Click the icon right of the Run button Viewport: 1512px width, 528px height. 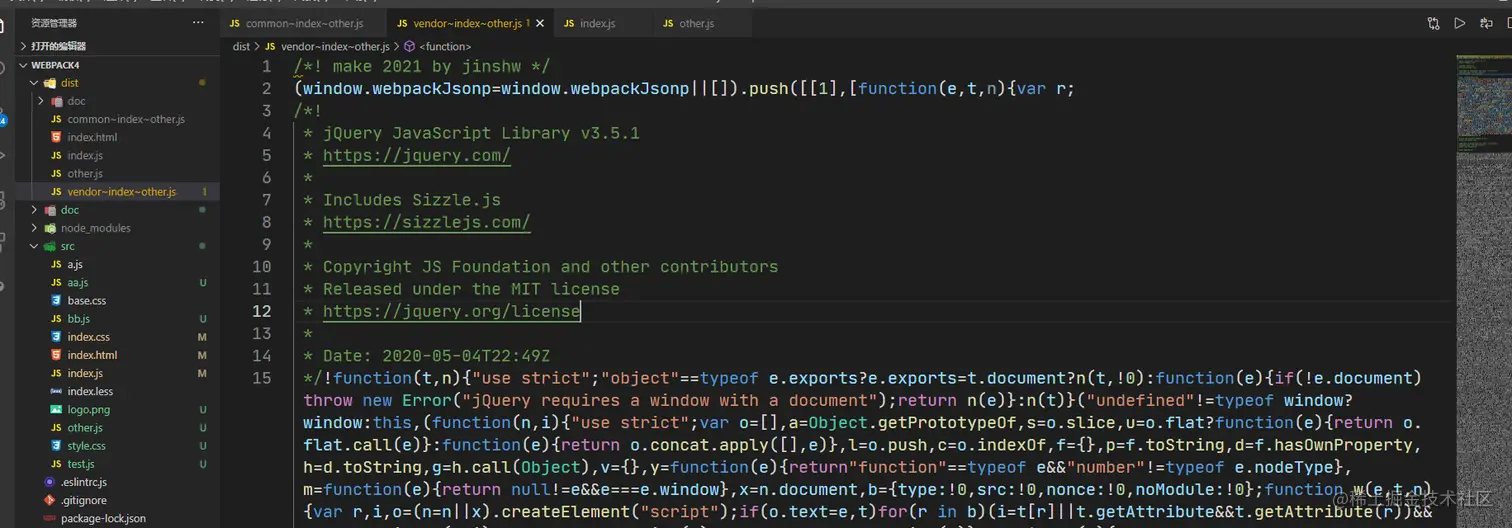(x=1486, y=23)
